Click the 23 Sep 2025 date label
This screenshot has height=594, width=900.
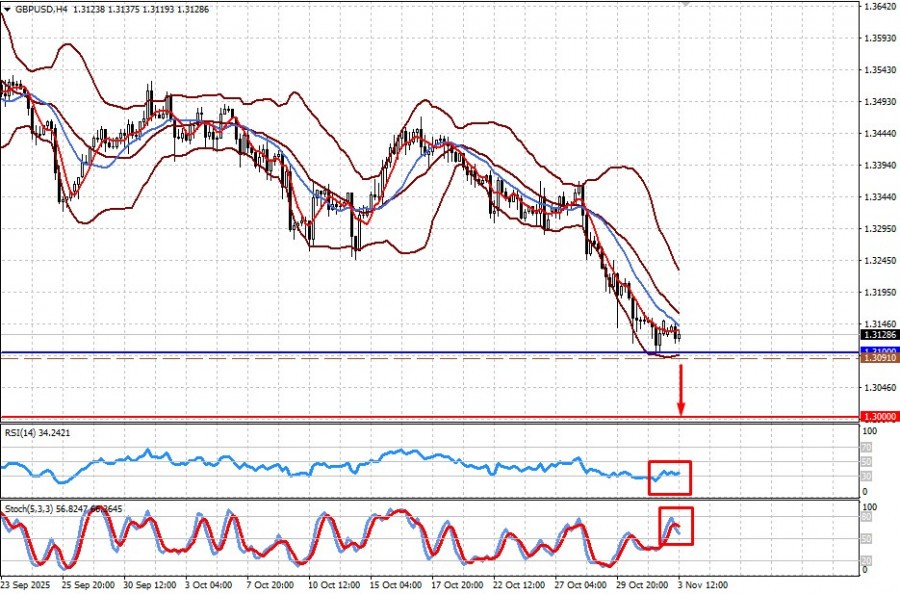click(27, 584)
